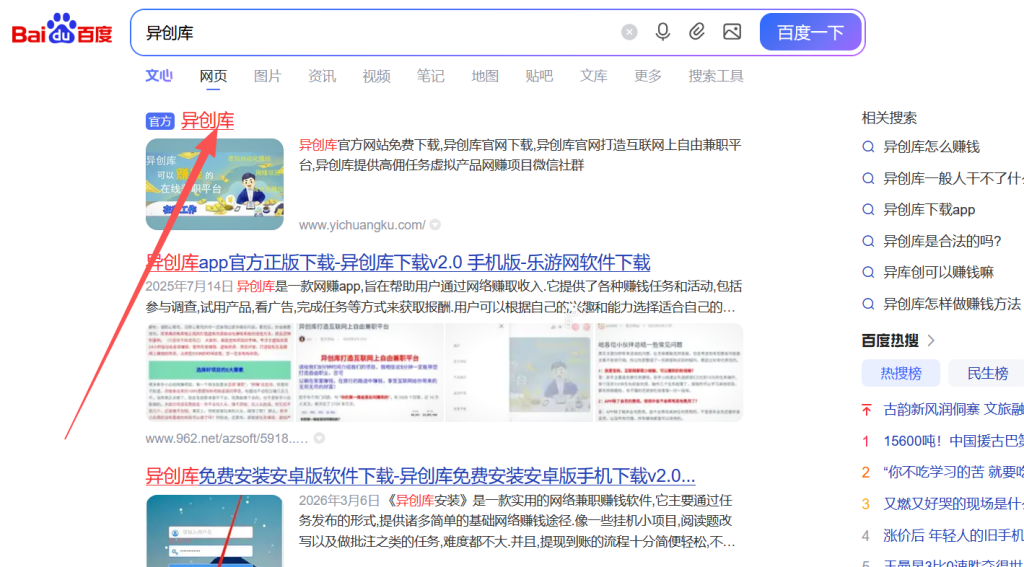Open hot topic 你不吃学习的苦
This screenshot has width=1024, height=567.
coord(953,472)
